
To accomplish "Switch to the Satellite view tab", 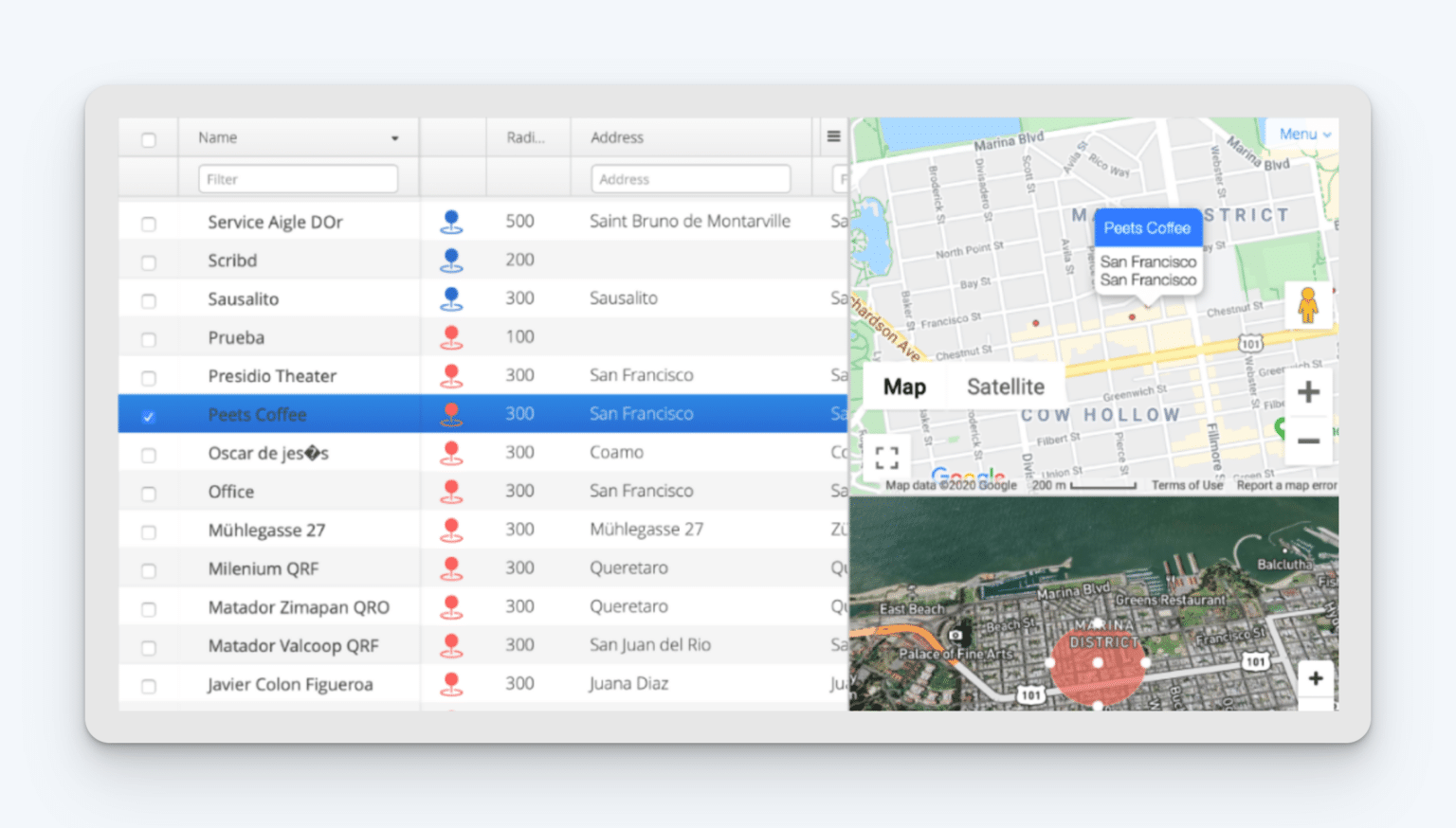I will tap(1005, 386).
